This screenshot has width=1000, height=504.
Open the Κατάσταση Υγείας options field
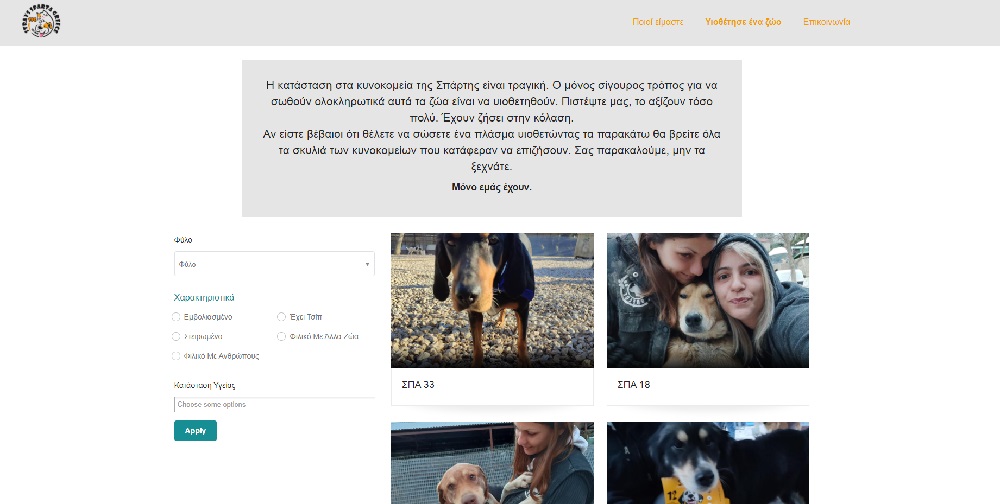point(274,405)
